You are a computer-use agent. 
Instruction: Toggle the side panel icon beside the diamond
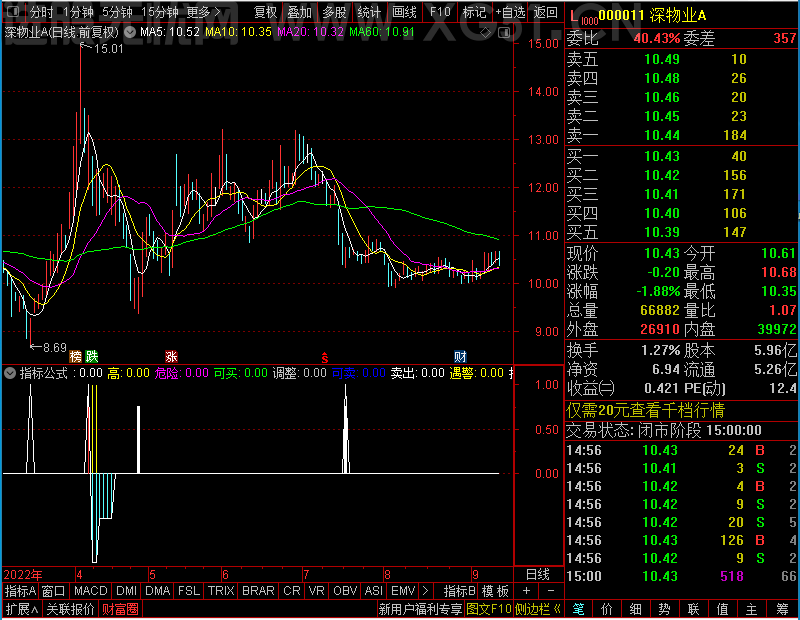click(x=504, y=33)
